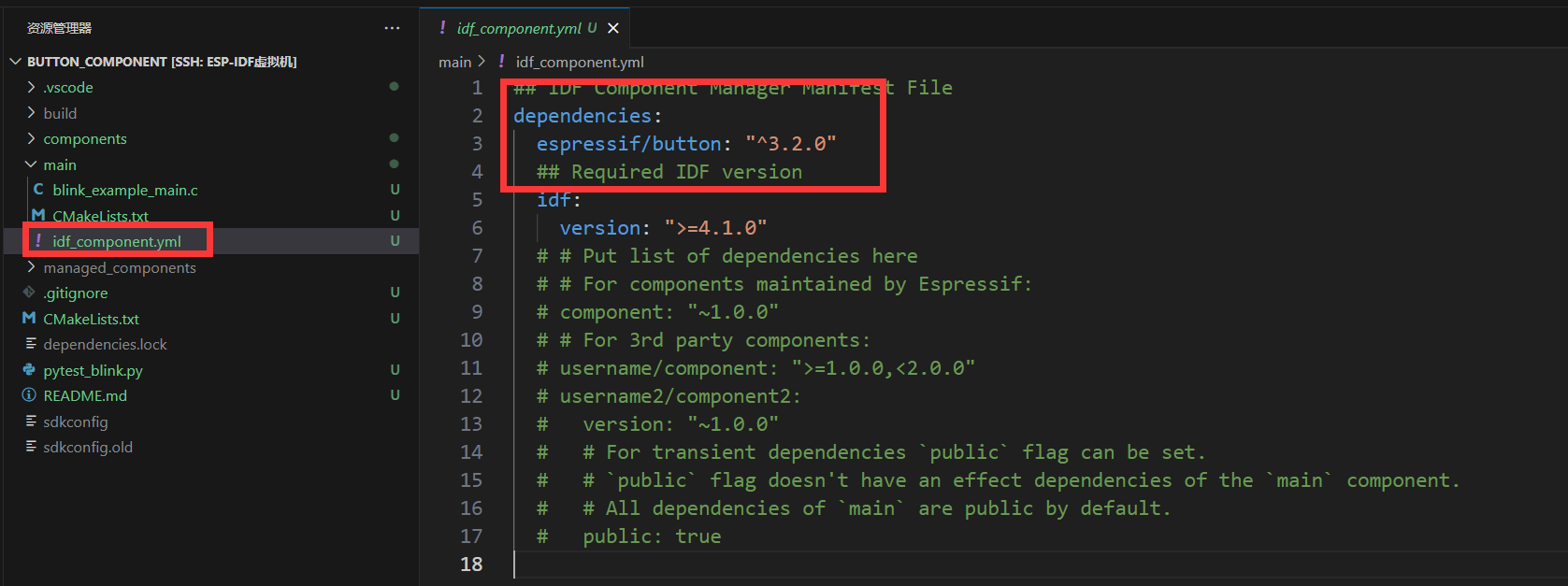Place cursor on line 18 in editor

[x=655, y=565]
